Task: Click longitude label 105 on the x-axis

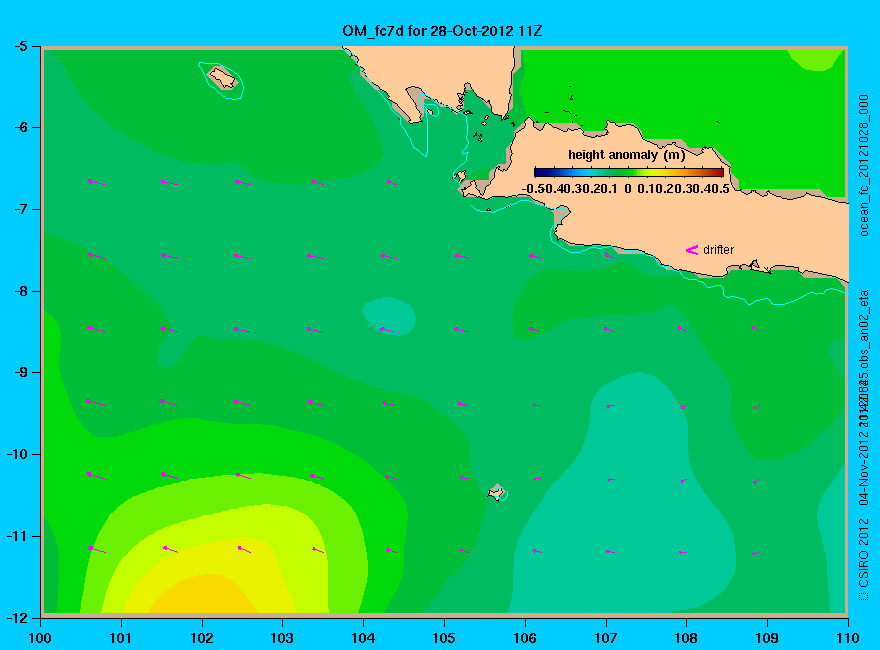Action: pyautogui.click(x=444, y=638)
